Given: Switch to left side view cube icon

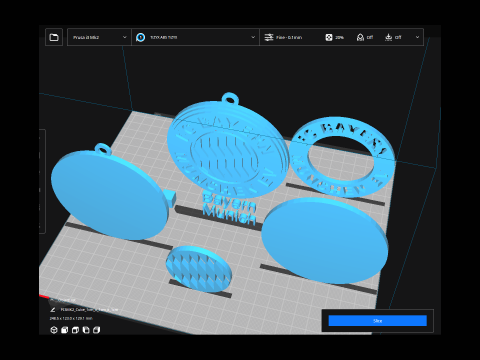Looking at the screenshot, I should point(86,330).
